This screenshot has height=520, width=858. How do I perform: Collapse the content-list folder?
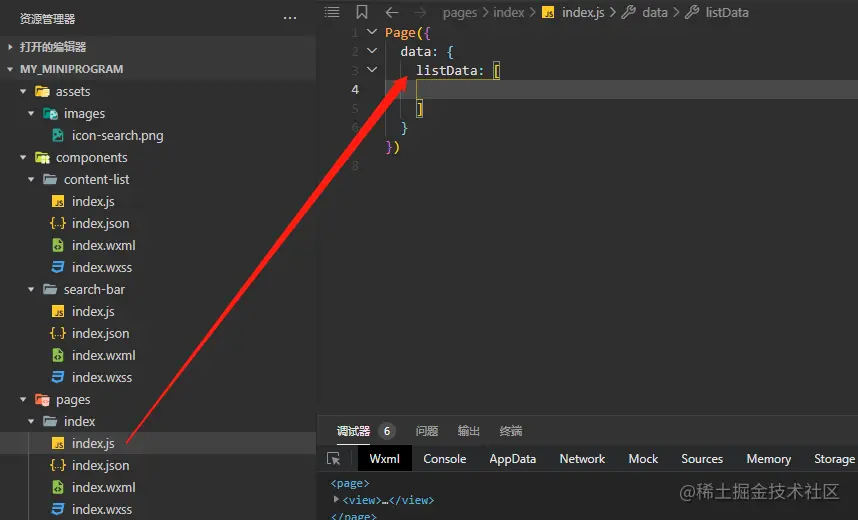pyautogui.click(x=31, y=180)
